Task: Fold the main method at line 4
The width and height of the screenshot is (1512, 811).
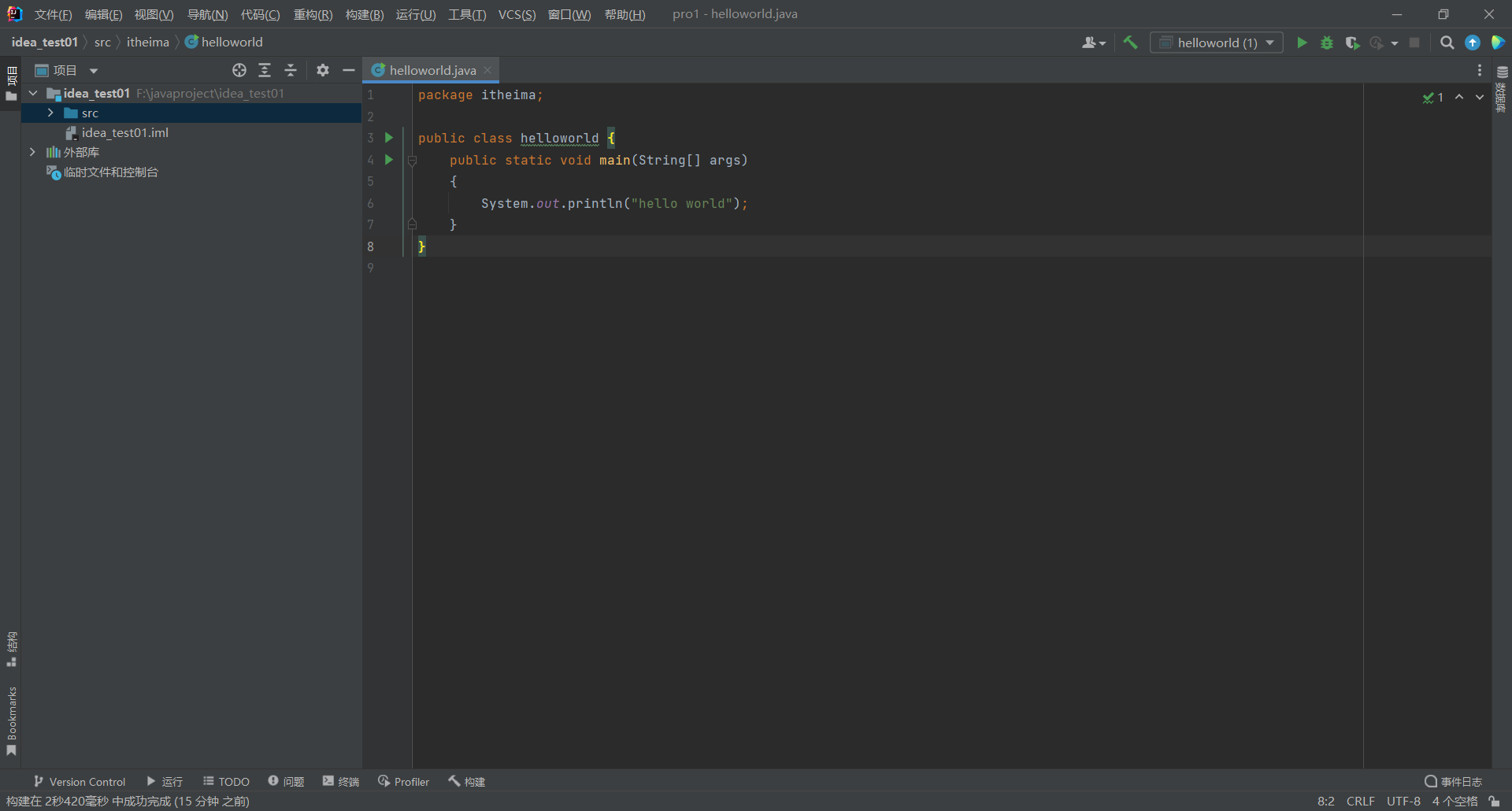Action: point(412,160)
